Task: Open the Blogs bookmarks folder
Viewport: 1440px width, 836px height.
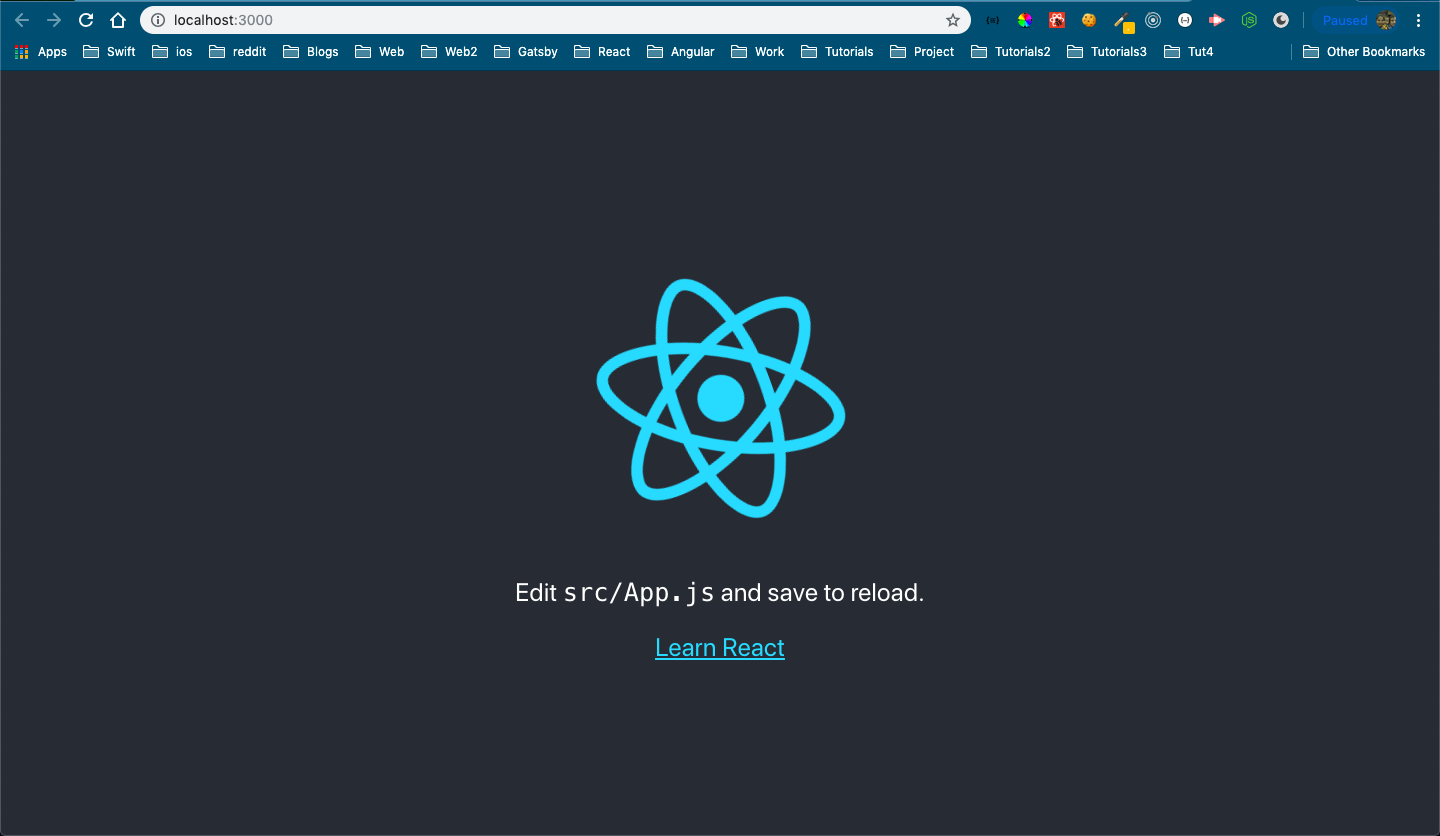Action: pos(310,52)
